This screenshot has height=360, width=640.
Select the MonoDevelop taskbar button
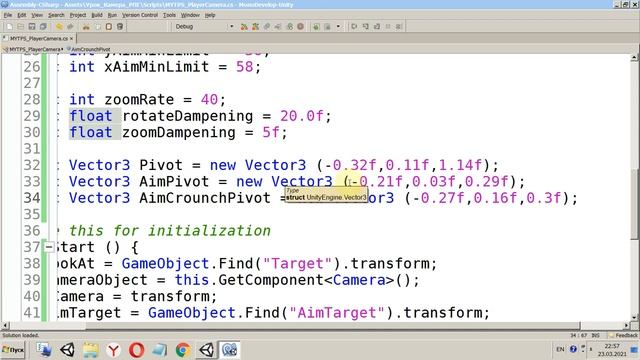click(229, 350)
